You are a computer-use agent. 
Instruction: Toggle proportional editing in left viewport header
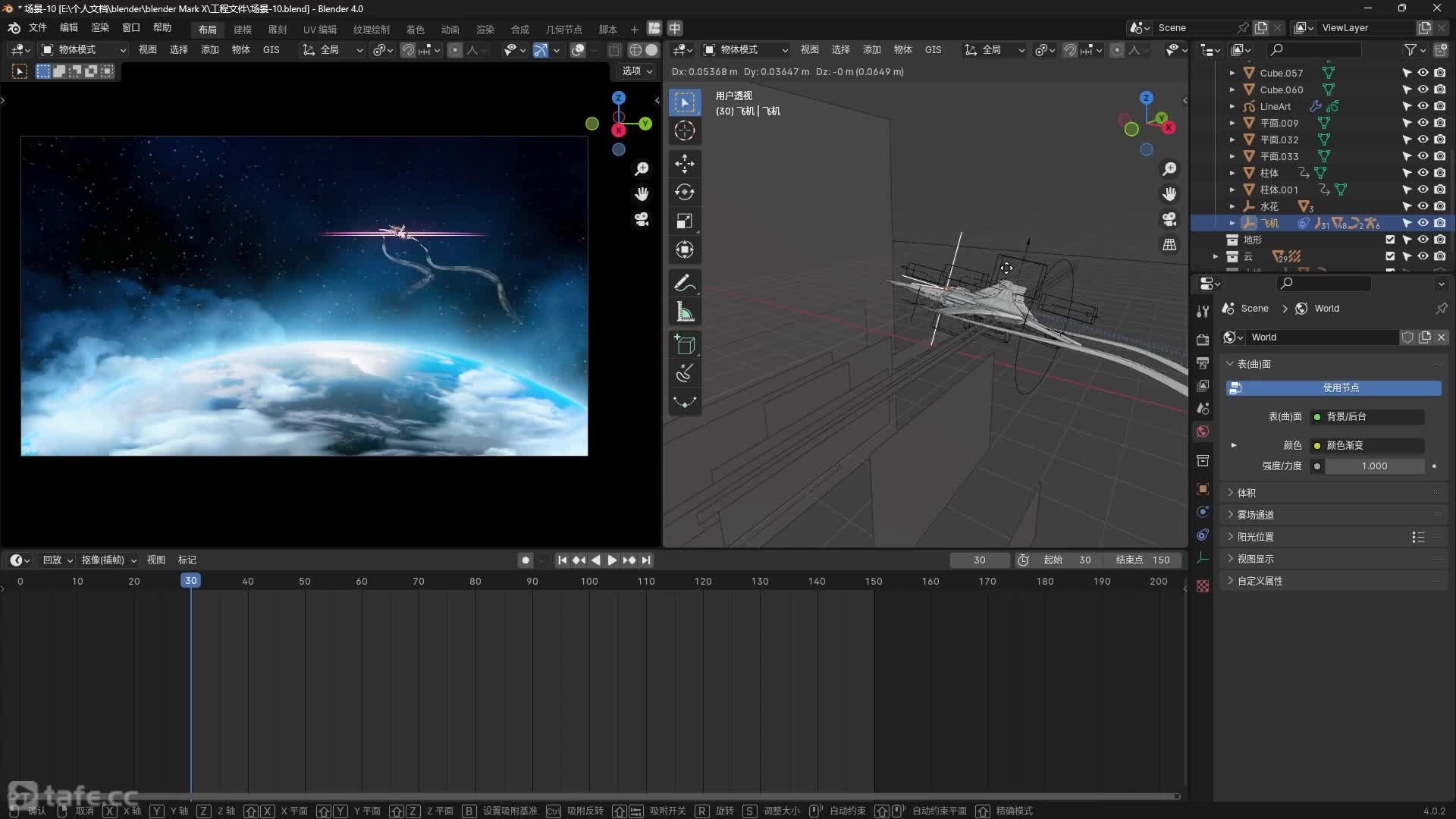pos(455,50)
